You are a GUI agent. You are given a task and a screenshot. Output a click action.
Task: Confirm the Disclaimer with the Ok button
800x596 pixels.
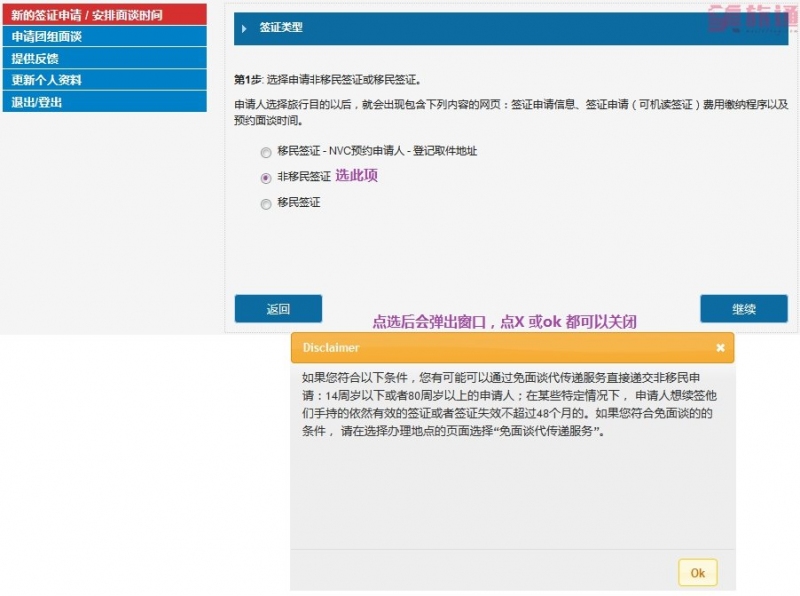pyautogui.click(x=697, y=573)
